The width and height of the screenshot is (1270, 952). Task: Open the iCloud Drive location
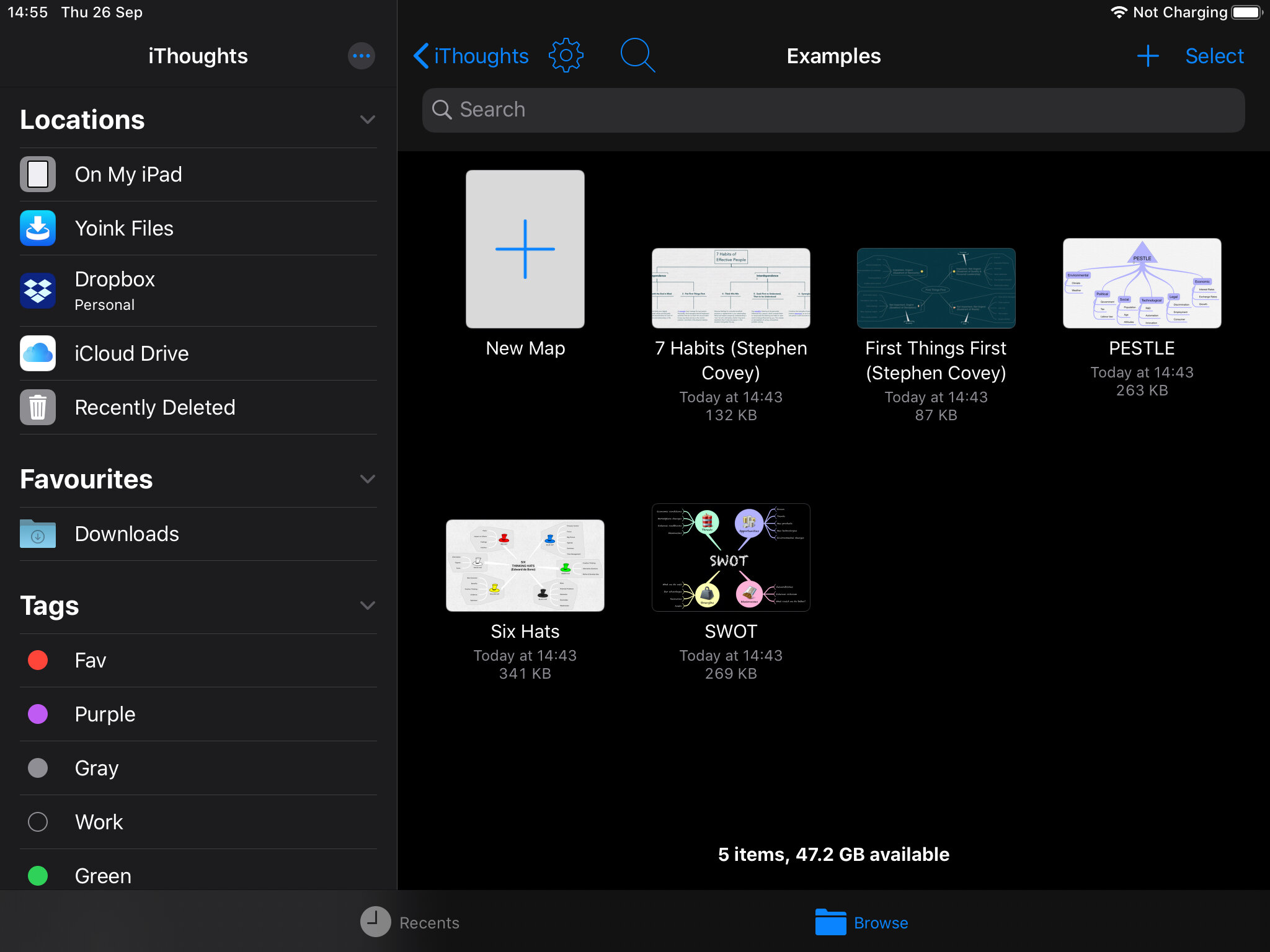tap(198, 353)
